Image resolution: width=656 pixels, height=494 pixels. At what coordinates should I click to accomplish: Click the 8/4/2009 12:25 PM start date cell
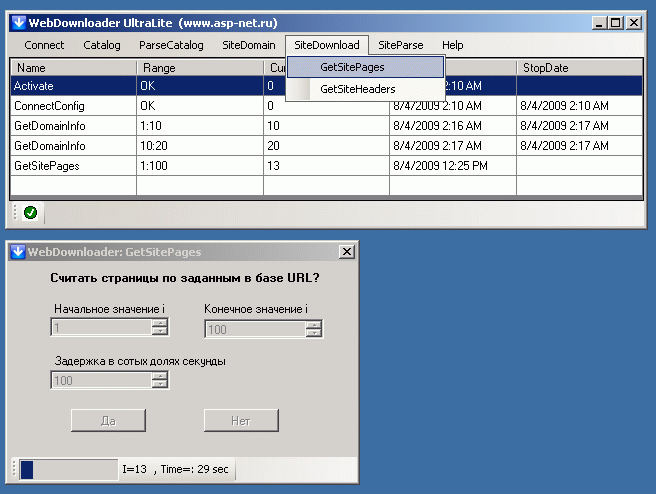click(x=453, y=166)
